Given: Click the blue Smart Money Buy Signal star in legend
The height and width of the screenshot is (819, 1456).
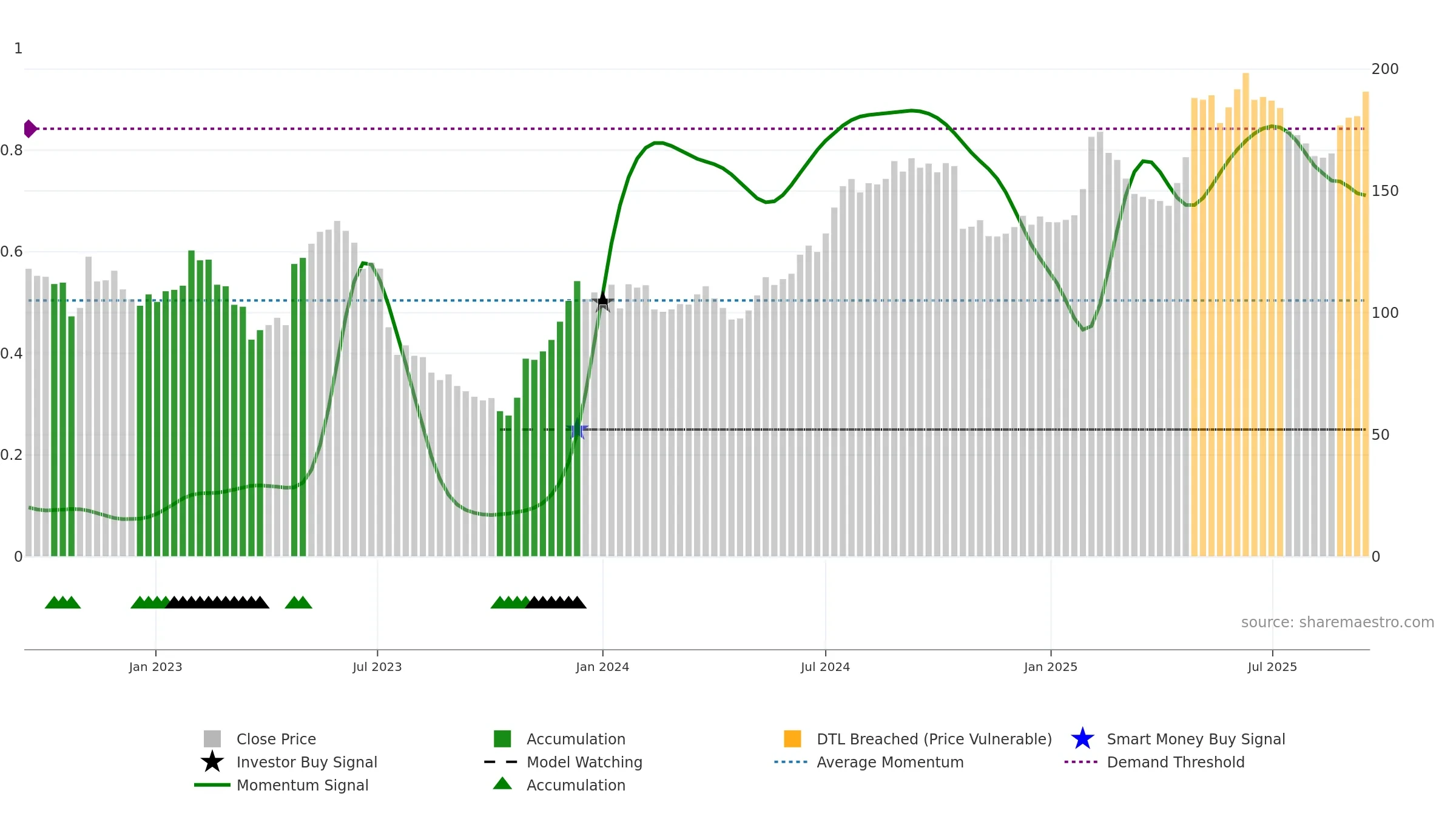Looking at the screenshot, I should 1082,738.
